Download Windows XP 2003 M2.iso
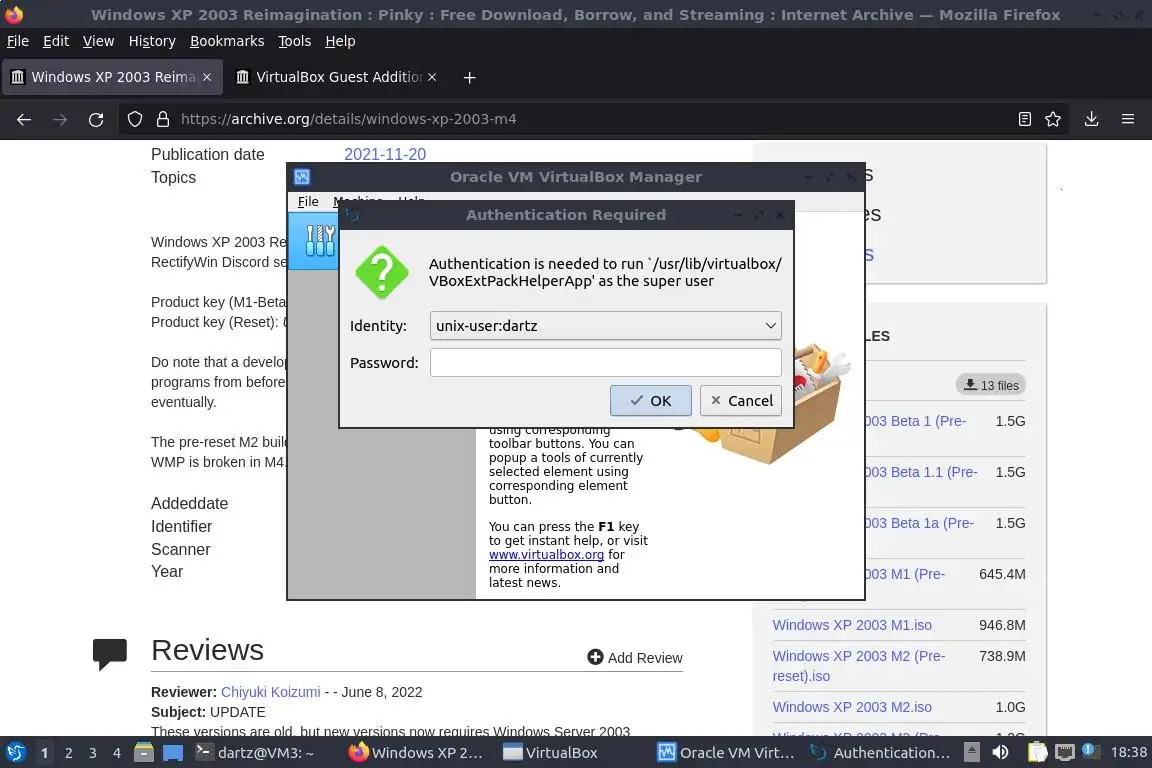Screen dimensions: 1152x768 pyautogui.click(x=852, y=706)
